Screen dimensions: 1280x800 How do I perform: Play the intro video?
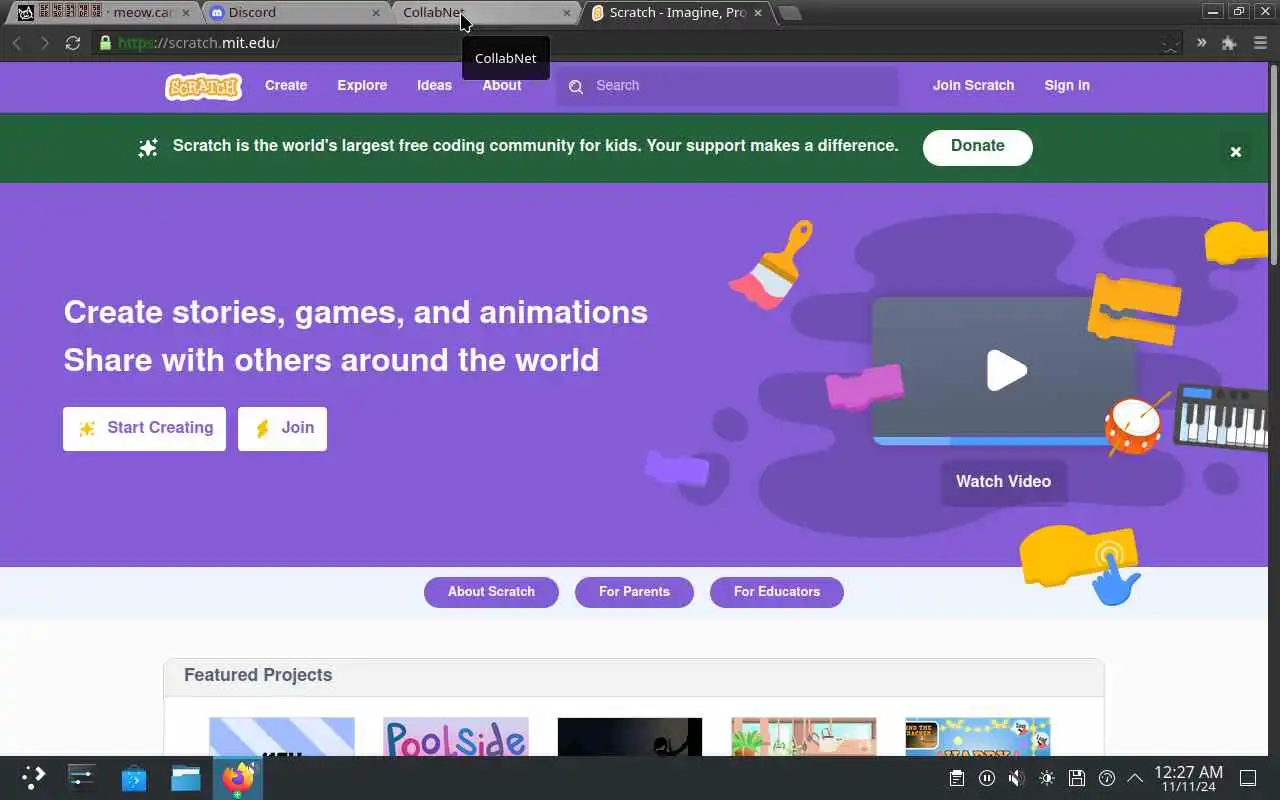pos(1006,370)
